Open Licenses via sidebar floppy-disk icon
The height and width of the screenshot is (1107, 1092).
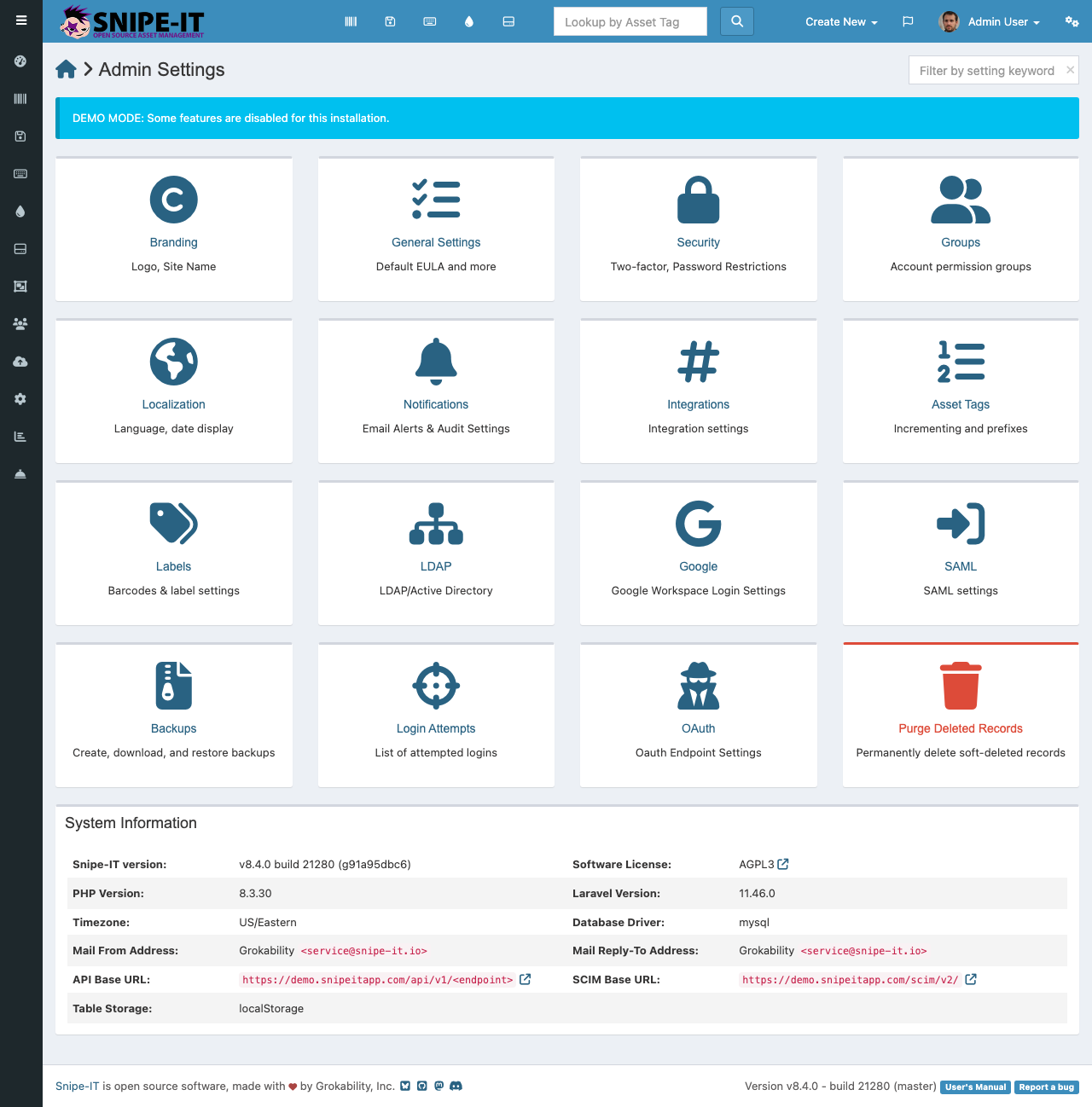point(20,136)
